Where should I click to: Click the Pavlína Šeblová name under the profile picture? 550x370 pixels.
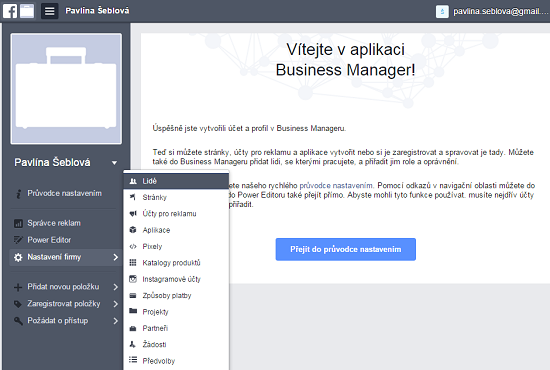52,162
